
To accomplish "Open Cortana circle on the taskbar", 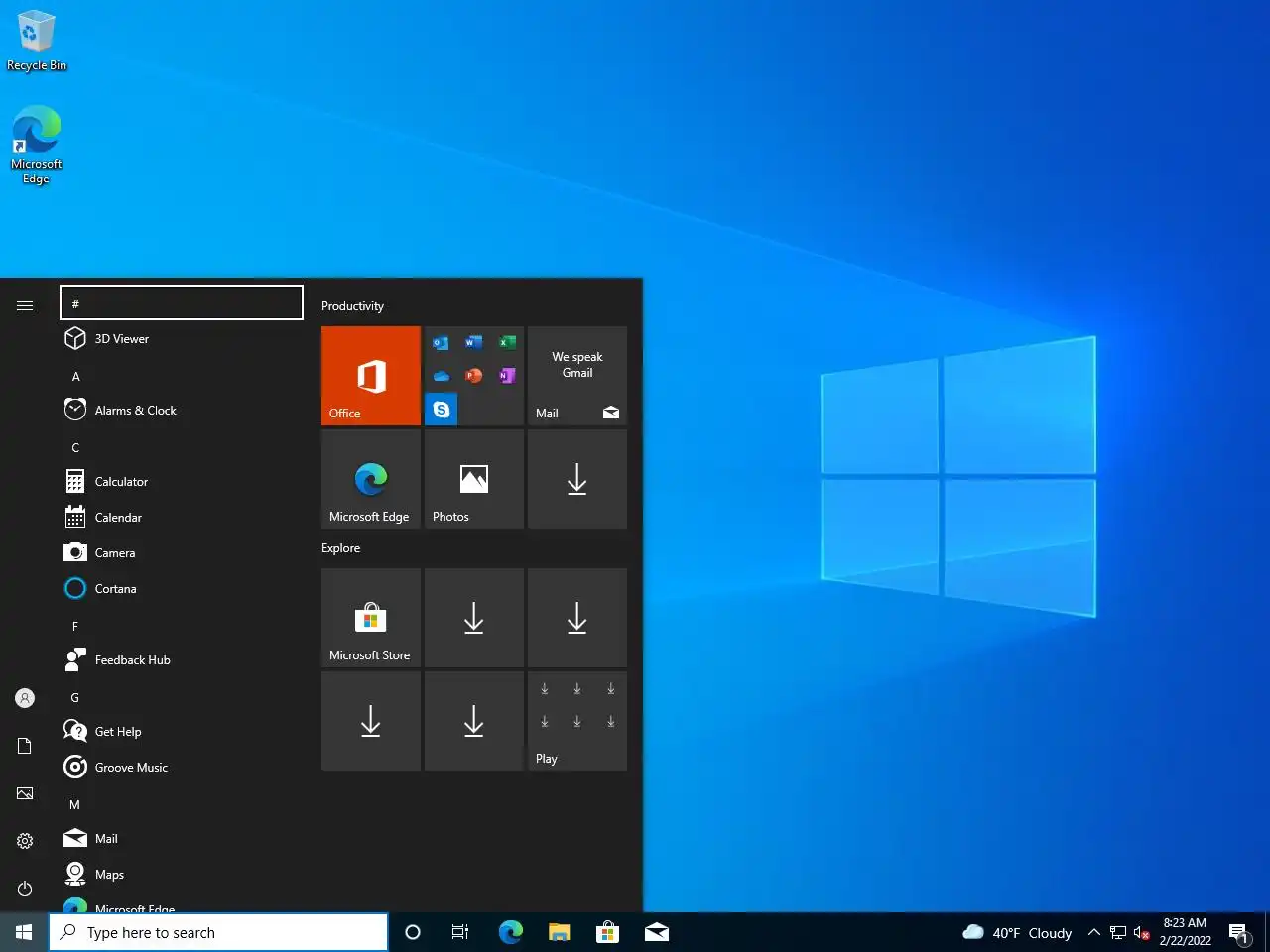I will point(413,932).
